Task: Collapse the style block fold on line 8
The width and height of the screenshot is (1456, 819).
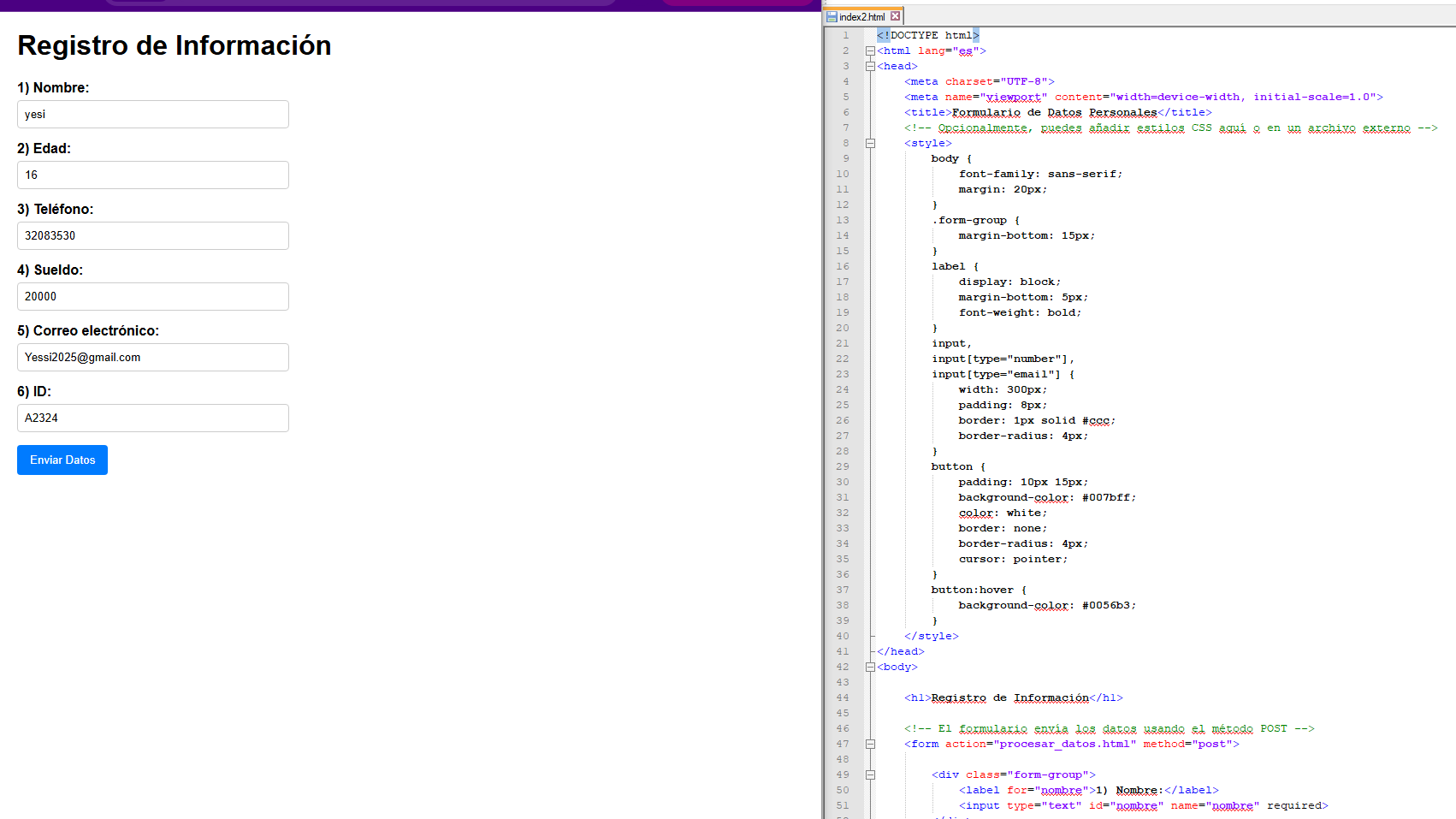Action: (x=870, y=144)
